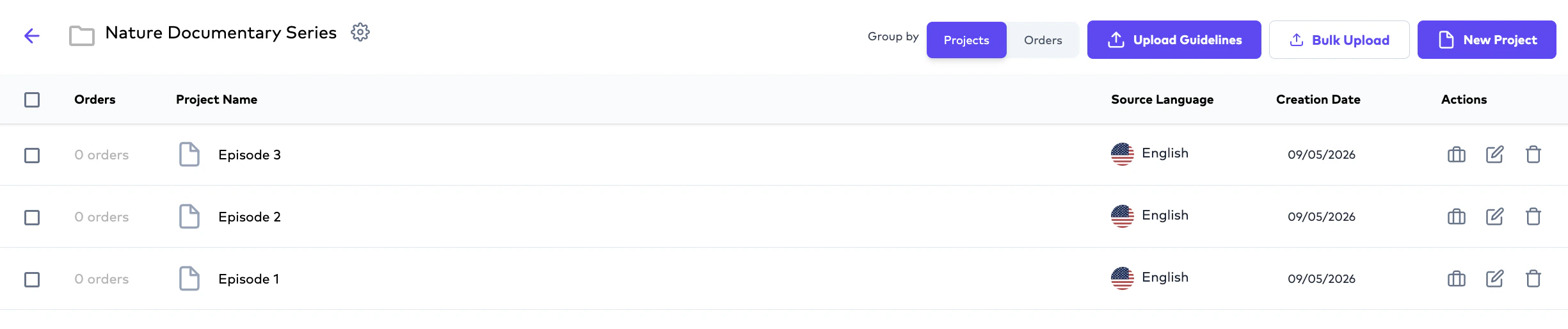Click '0 orders' in Episode 3 row
The width and height of the screenshot is (1568, 329).
pos(102,155)
